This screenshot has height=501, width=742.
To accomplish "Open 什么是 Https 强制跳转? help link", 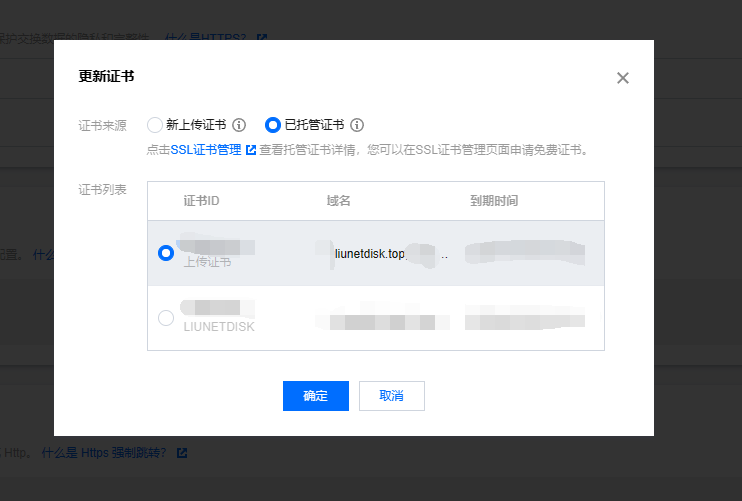I will 106,453.
